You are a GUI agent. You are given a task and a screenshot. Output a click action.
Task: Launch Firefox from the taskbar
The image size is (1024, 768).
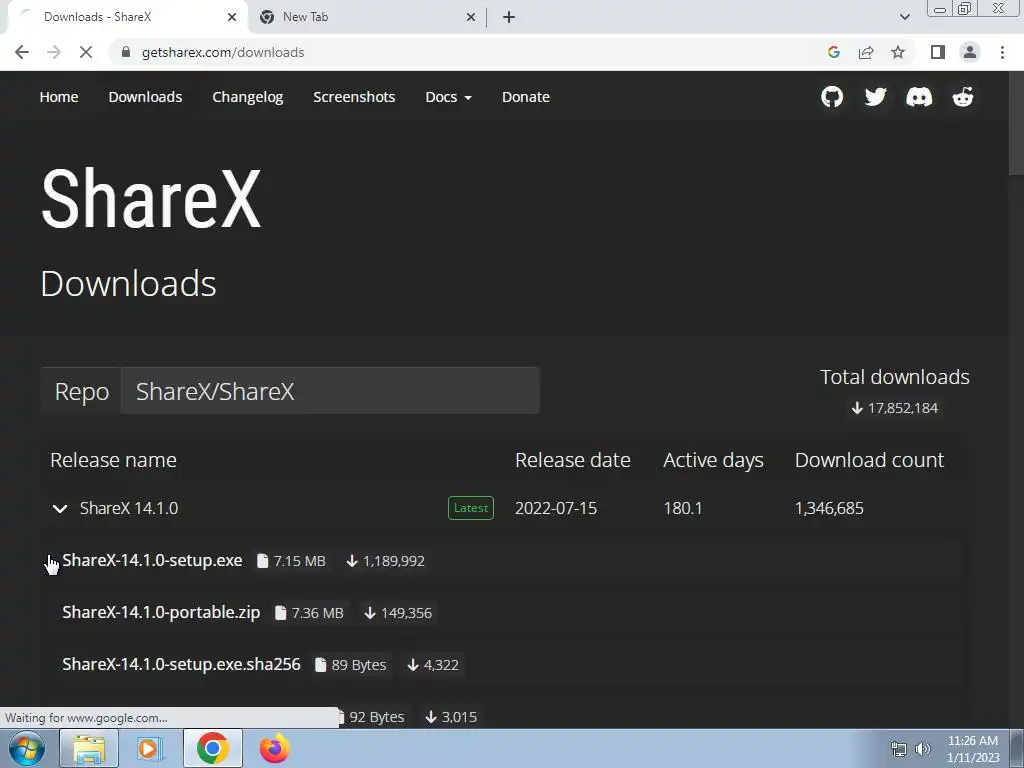(x=274, y=748)
